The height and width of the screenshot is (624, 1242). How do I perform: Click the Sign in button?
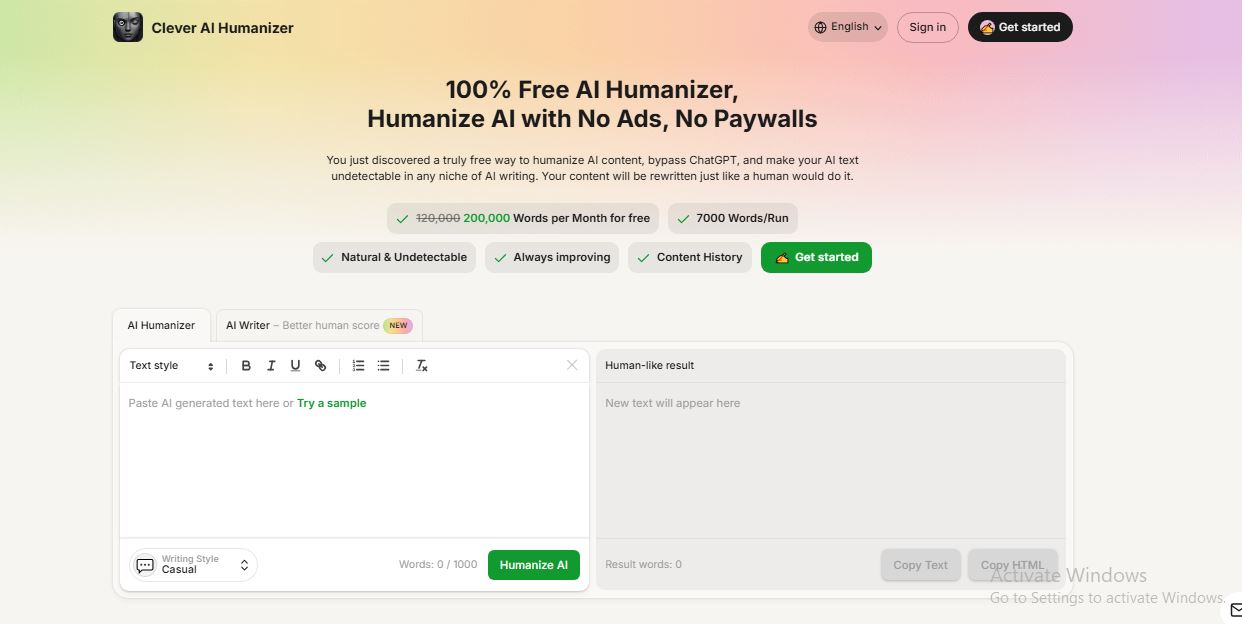click(927, 27)
